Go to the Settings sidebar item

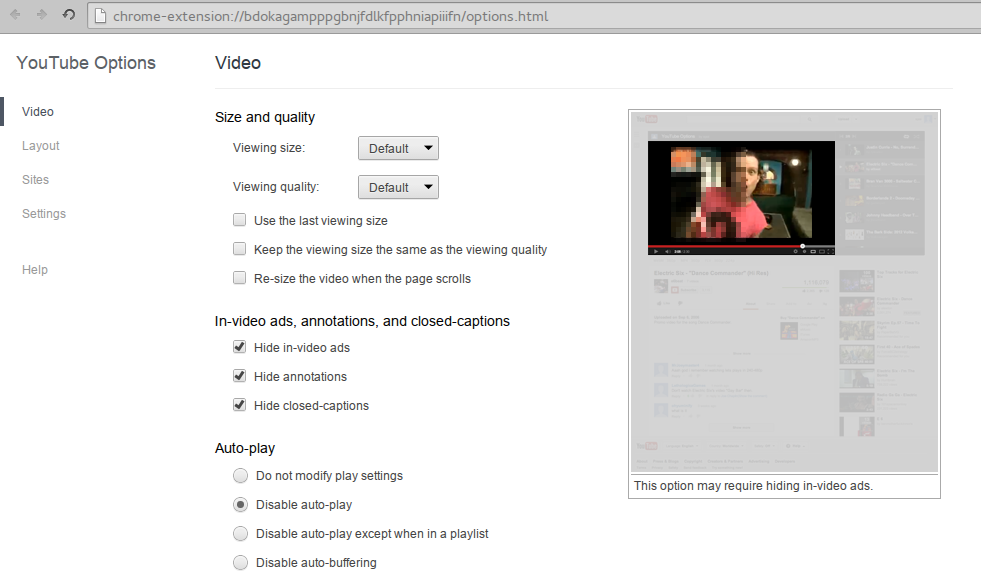(44, 214)
